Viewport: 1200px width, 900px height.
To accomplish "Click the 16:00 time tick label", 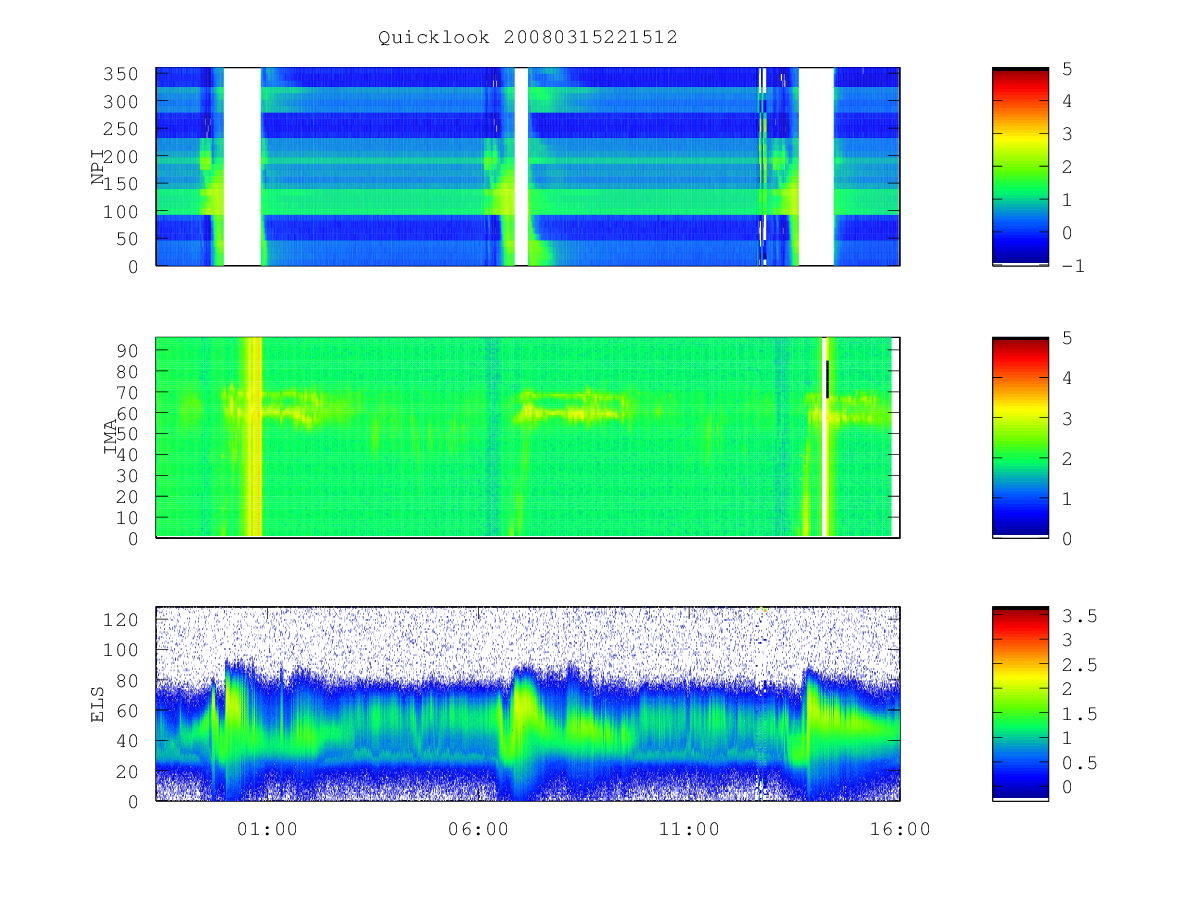I will click(x=900, y=829).
